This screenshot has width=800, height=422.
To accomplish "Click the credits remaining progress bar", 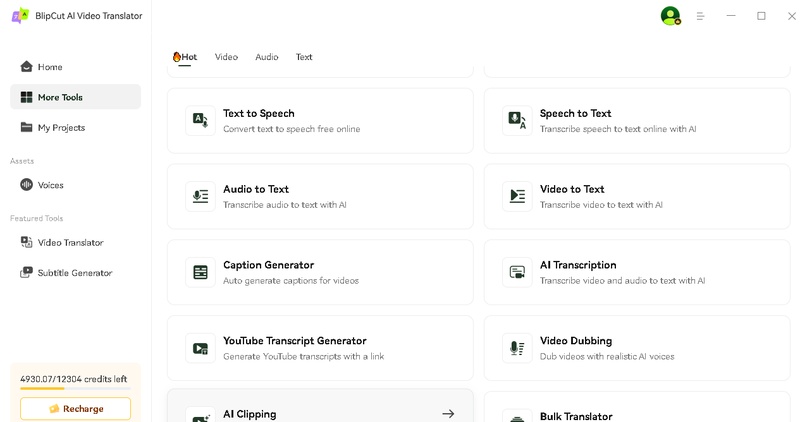I will pyautogui.click(x=75, y=389).
